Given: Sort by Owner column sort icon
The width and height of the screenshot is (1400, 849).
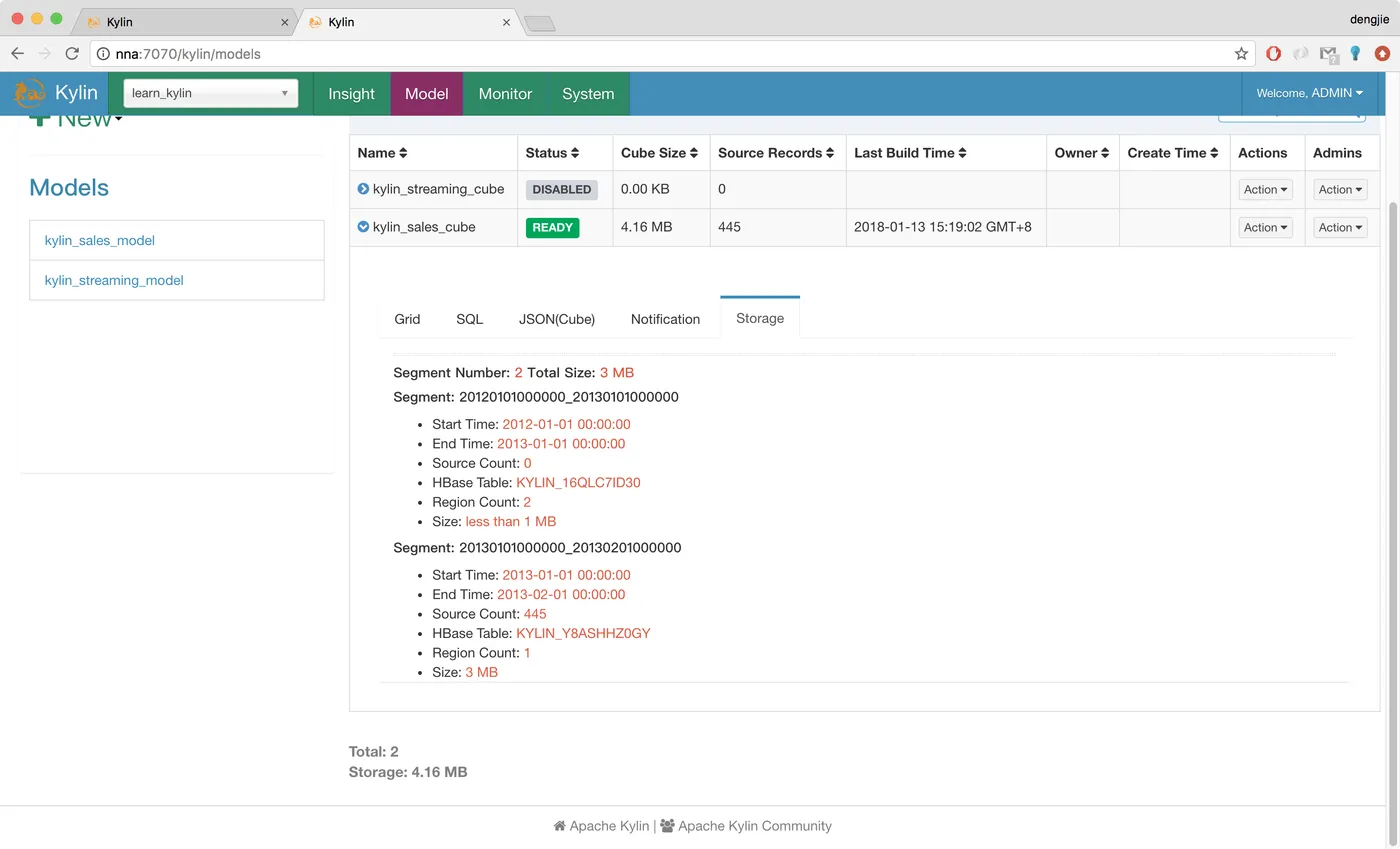Looking at the screenshot, I should pos(1105,153).
